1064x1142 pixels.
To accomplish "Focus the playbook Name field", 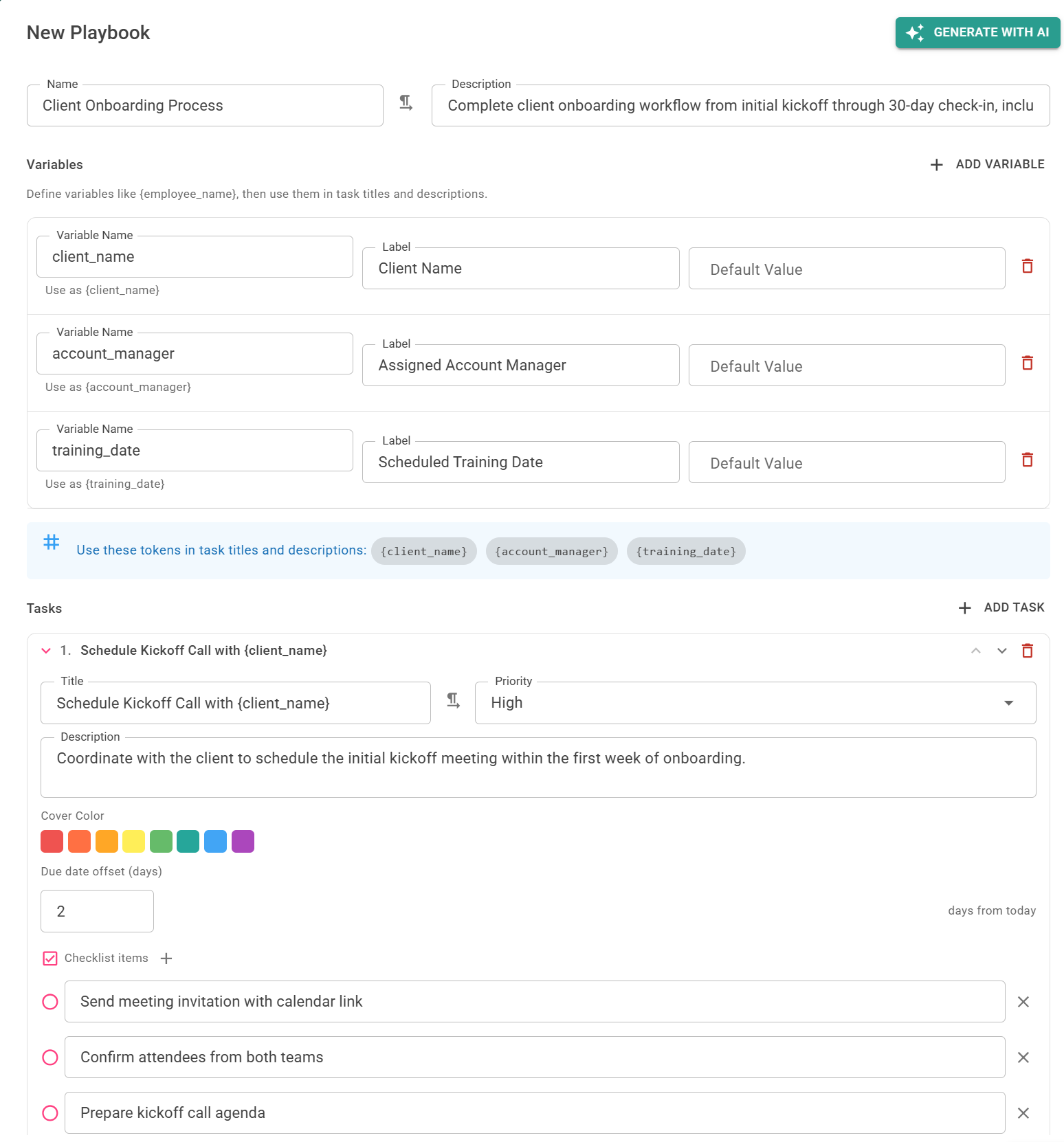I will 205,105.
